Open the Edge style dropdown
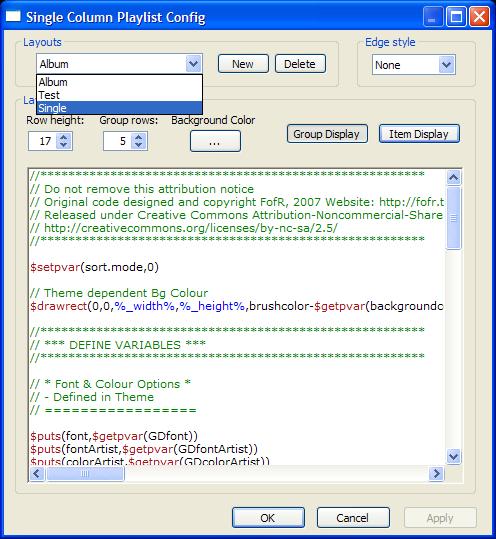 click(x=446, y=65)
